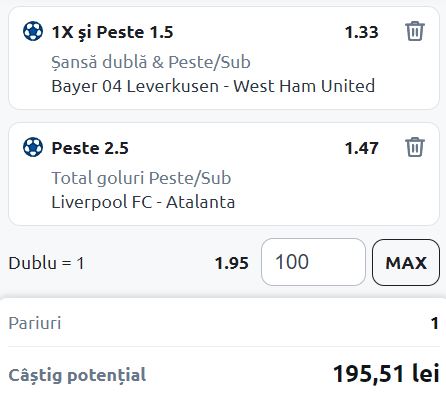The width and height of the screenshot is (446, 397).
Task: Click the 1X și Peste 1.5 title
Action: coord(112,33)
